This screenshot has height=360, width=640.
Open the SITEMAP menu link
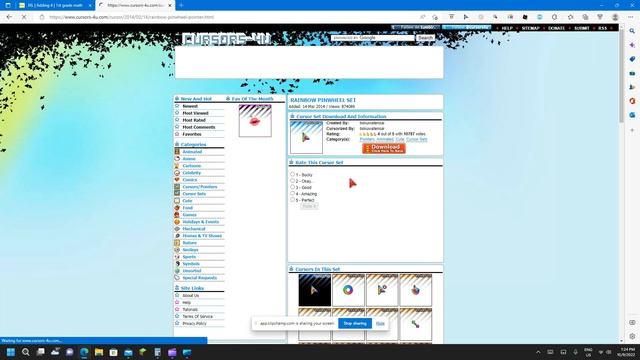[531, 28]
